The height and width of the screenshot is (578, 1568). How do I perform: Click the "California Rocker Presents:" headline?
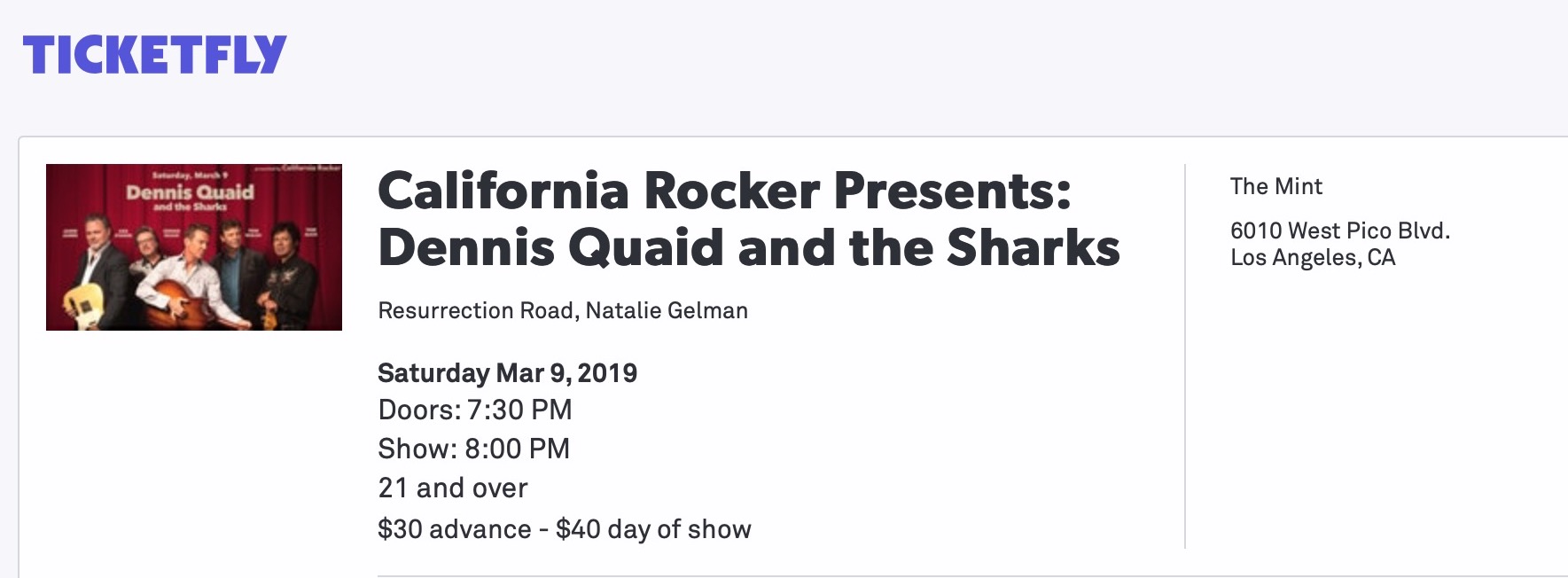coord(724,191)
